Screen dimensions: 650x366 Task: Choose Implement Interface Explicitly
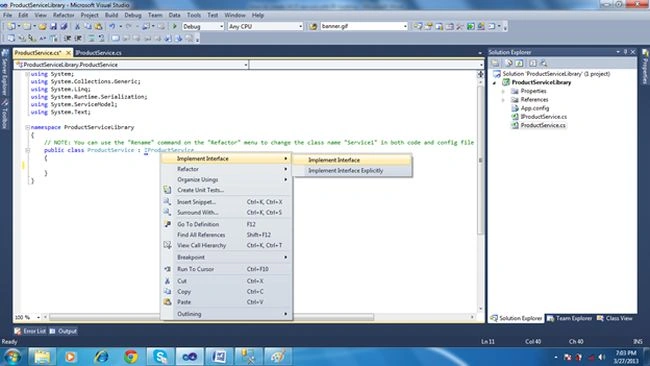352,170
